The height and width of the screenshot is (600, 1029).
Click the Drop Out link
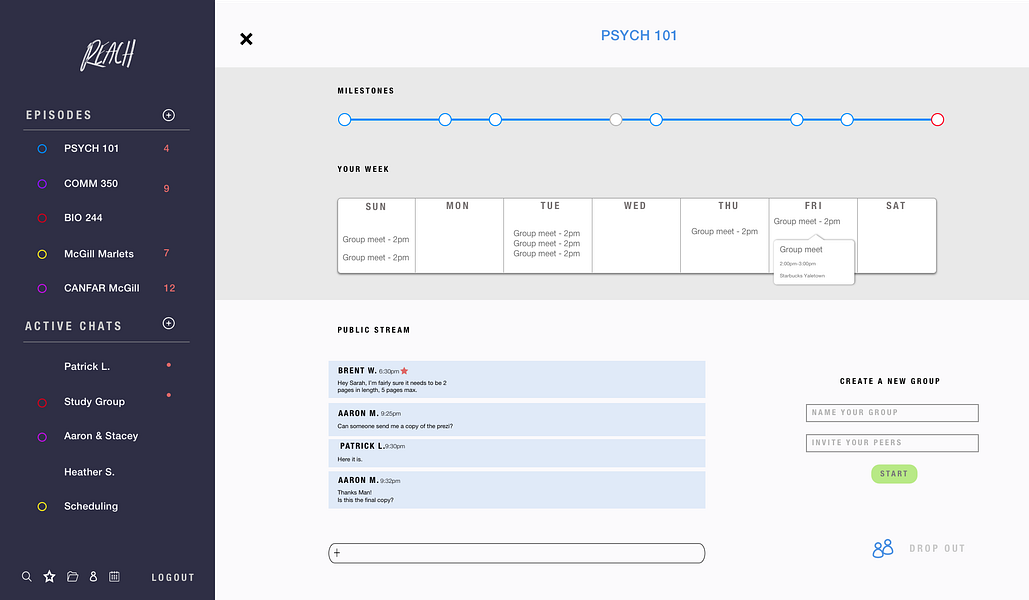coord(937,549)
